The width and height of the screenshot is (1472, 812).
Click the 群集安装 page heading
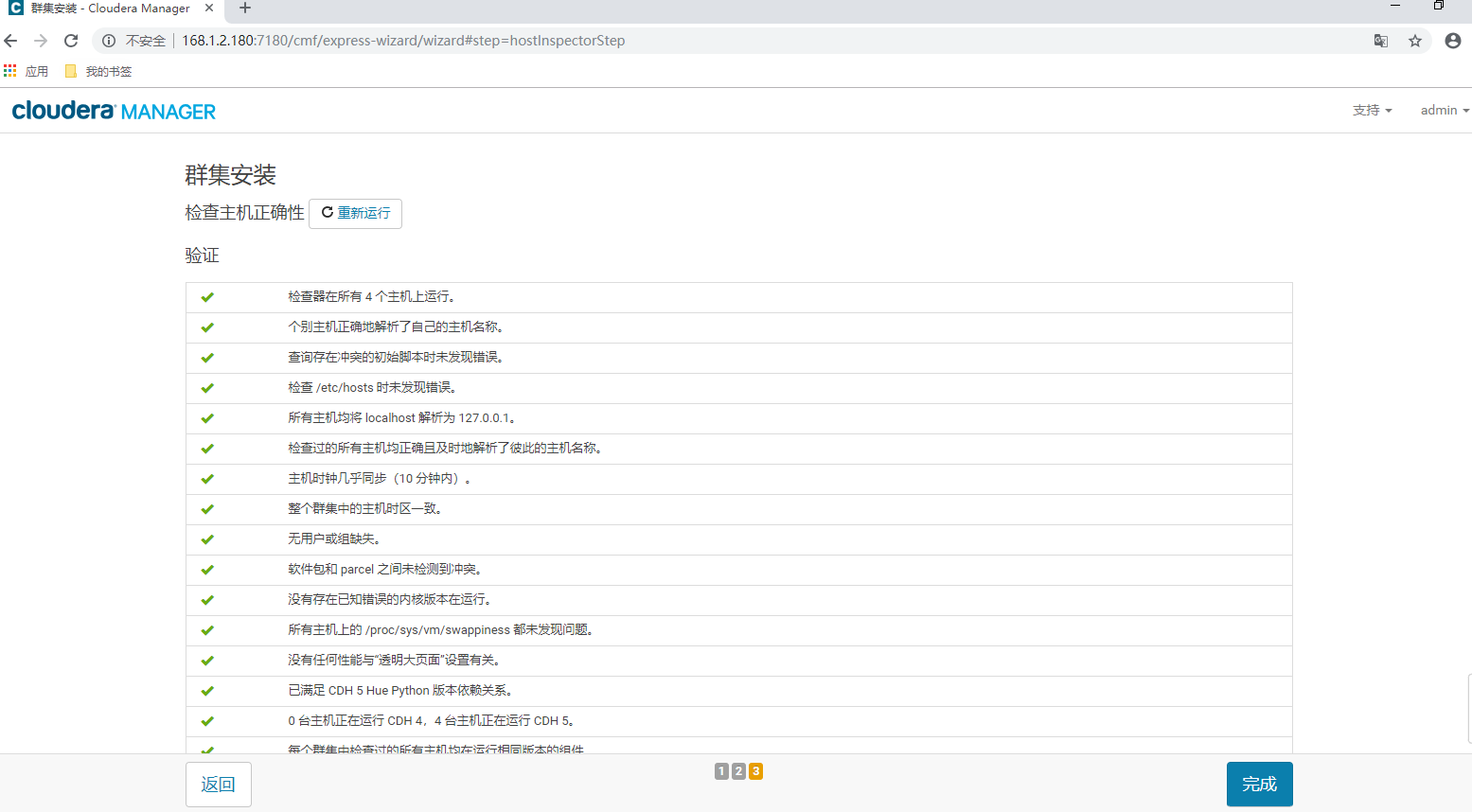pyautogui.click(x=230, y=175)
